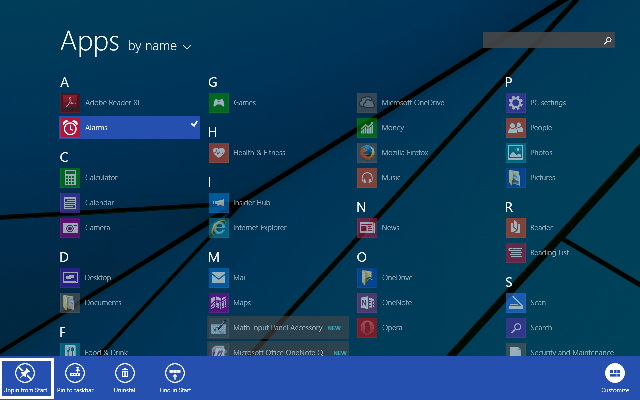
Task: Open Math Input Panel Accessory
Action: pos(278,327)
